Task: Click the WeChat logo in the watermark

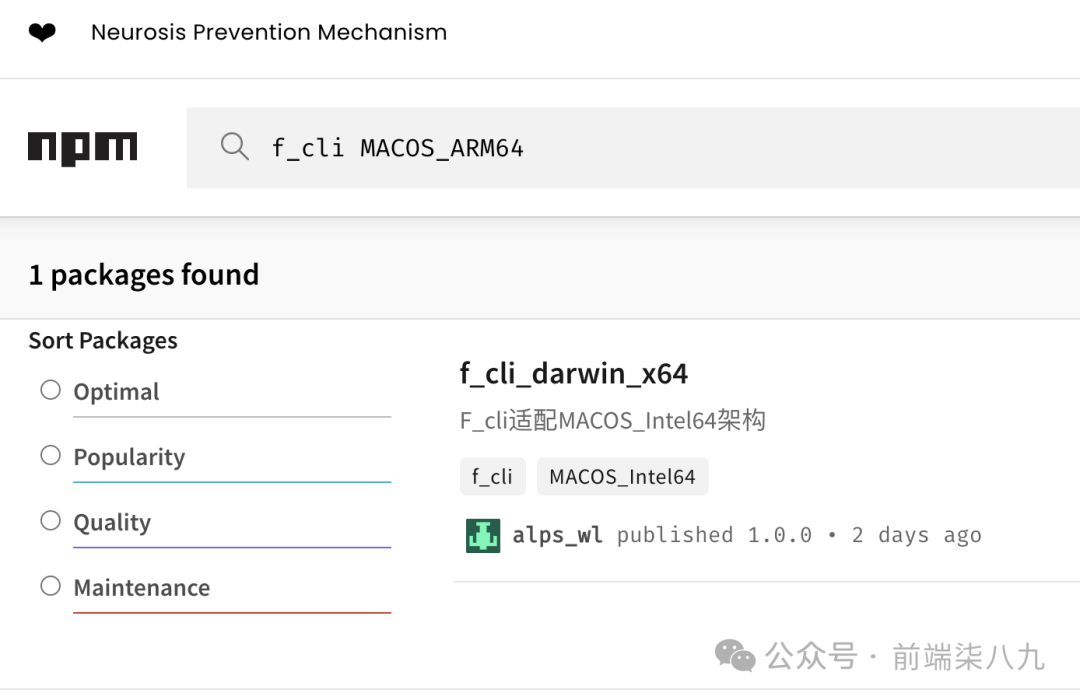Action: pyautogui.click(x=735, y=655)
